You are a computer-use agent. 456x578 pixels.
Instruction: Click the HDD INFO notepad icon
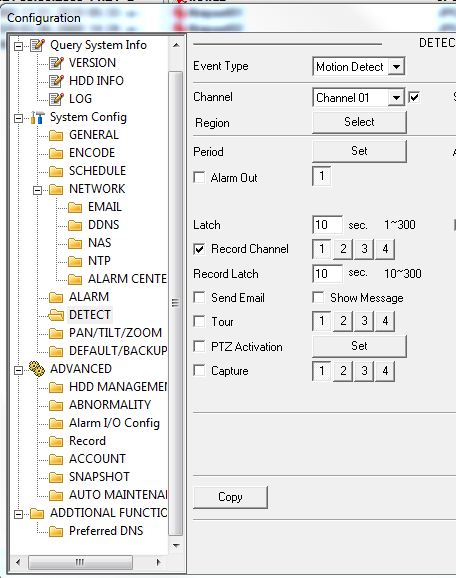tap(56, 81)
